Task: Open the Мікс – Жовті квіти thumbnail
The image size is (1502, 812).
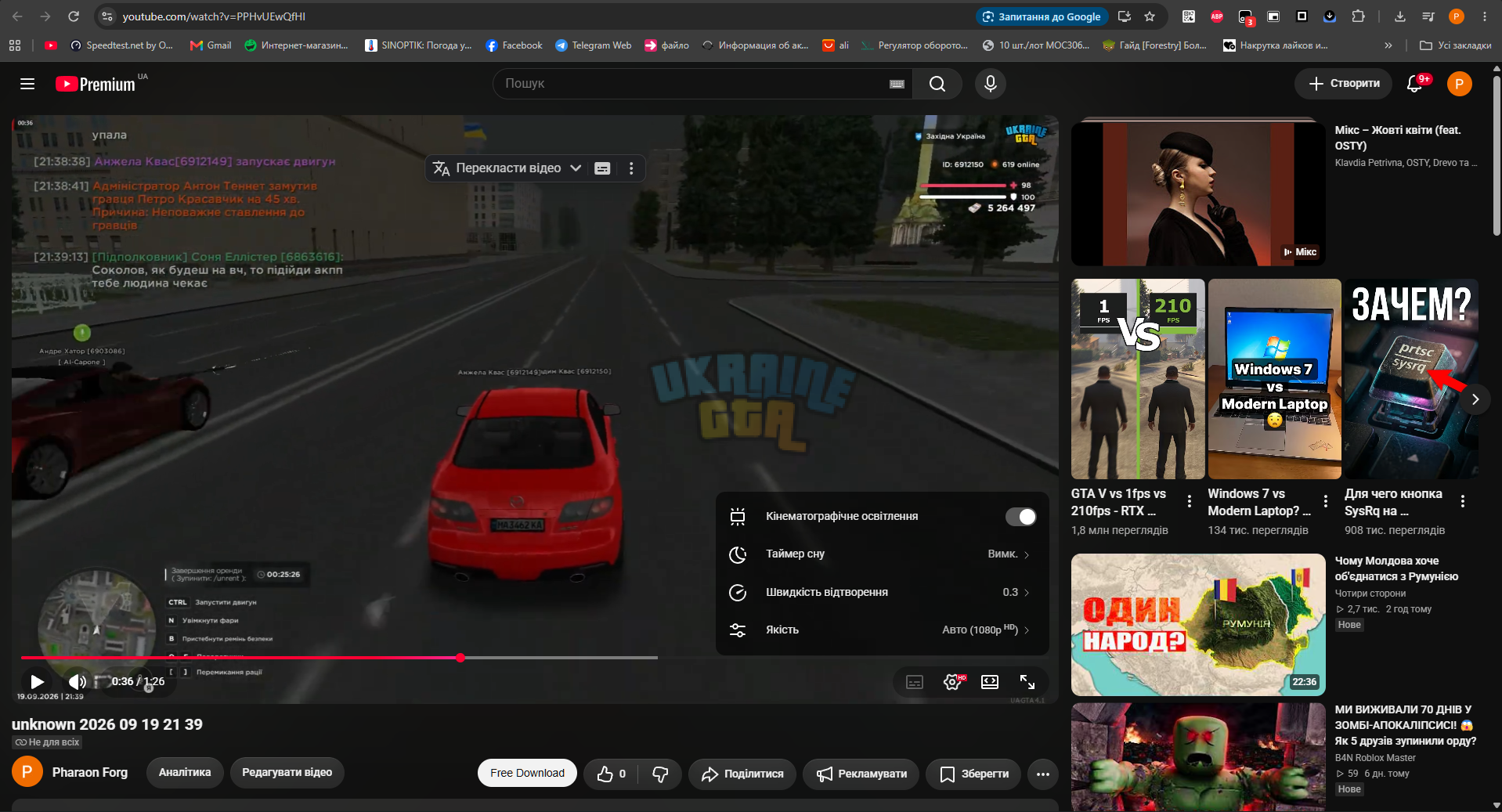Action: coord(1198,193)
